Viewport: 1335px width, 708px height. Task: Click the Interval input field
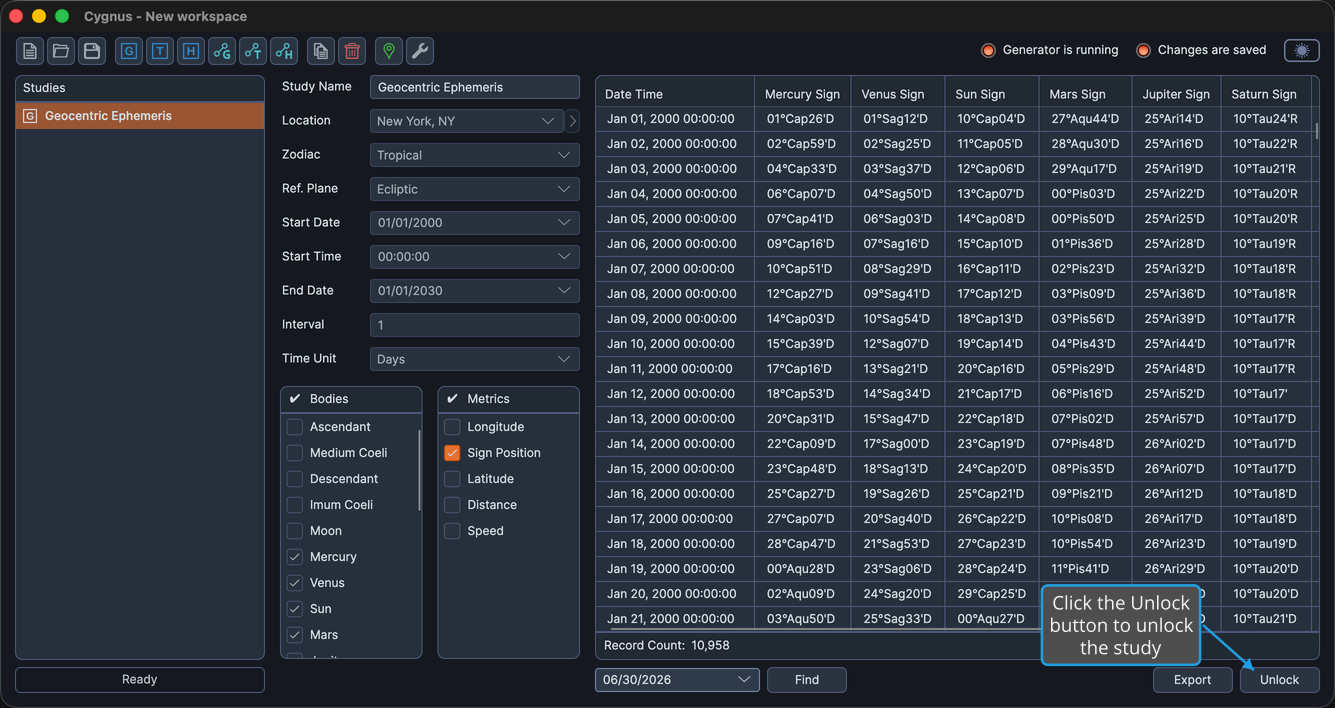click(x=475, y=325)
